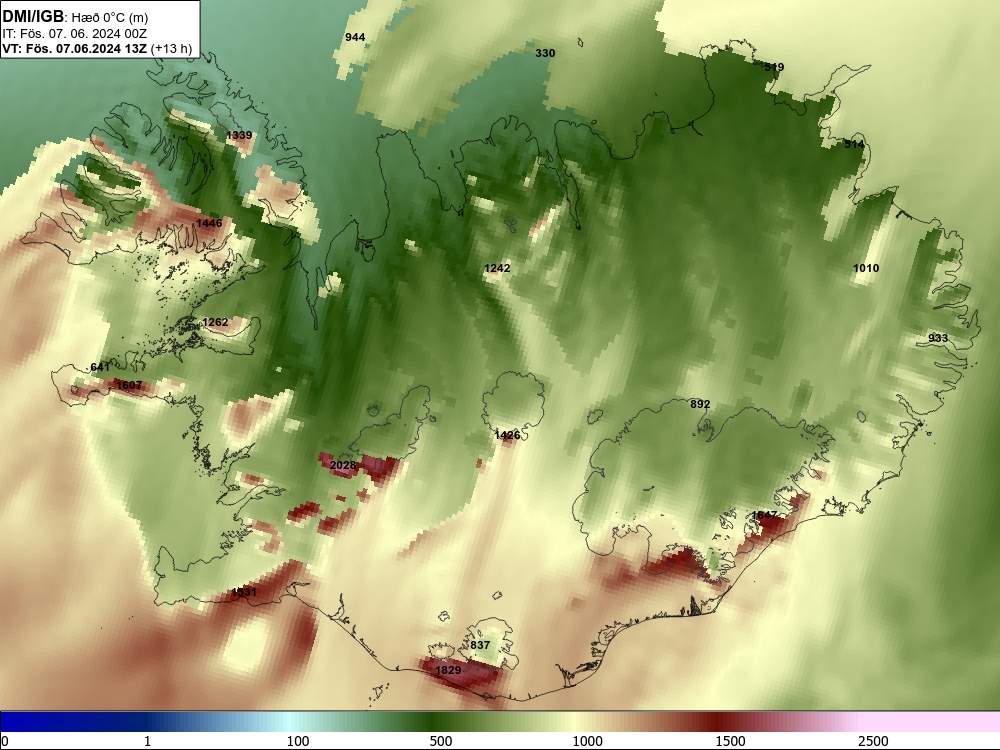Click the 1829 value on the south coast
The height and width of the screenshot is (750, 1000).
pyautogui.click(x=448, y=670)
